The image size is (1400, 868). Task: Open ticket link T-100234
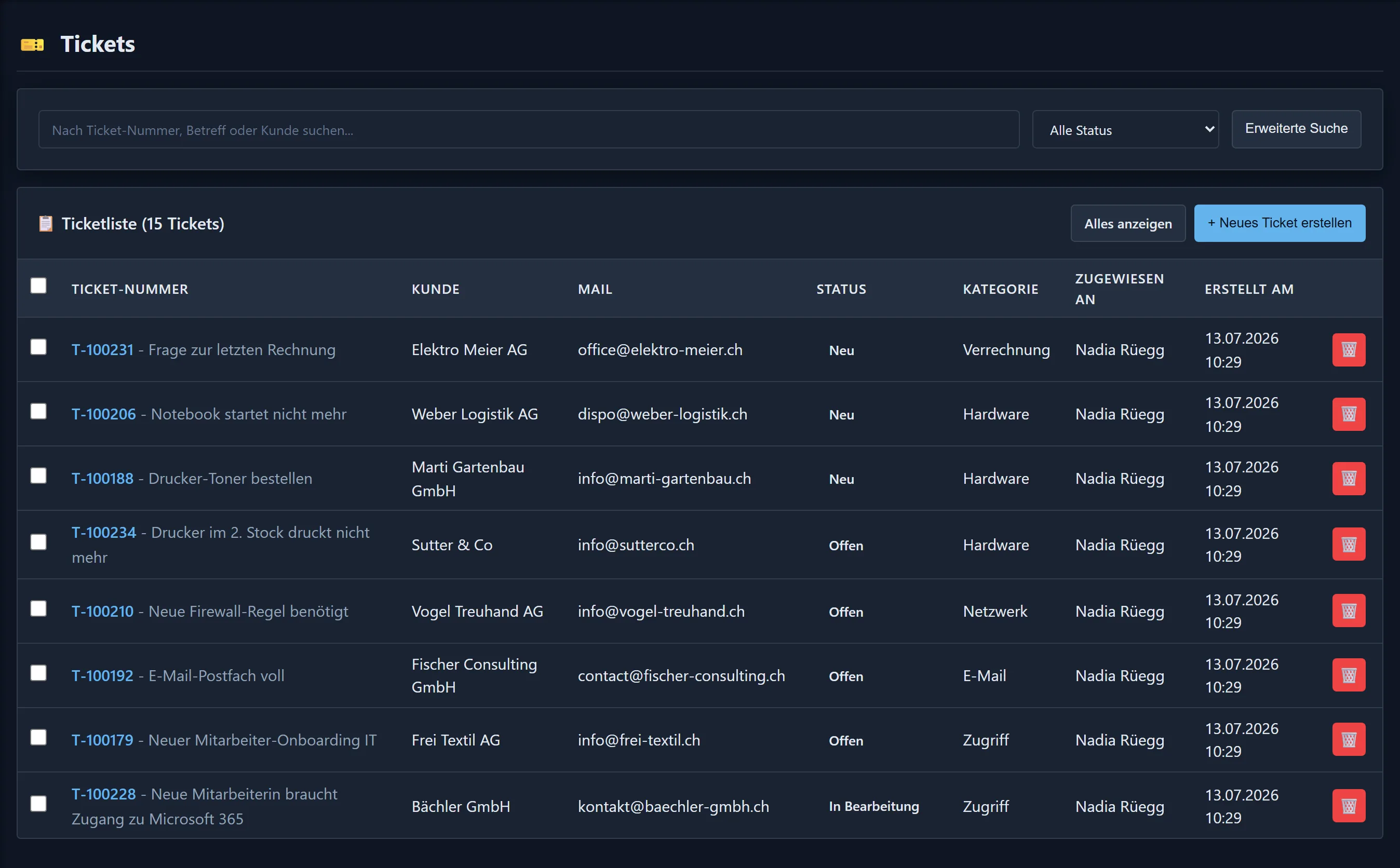click(x=103, y=532)
